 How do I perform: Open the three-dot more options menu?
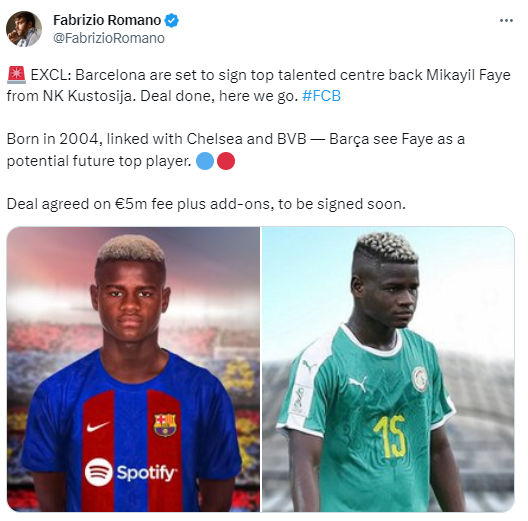coord(506,21)
